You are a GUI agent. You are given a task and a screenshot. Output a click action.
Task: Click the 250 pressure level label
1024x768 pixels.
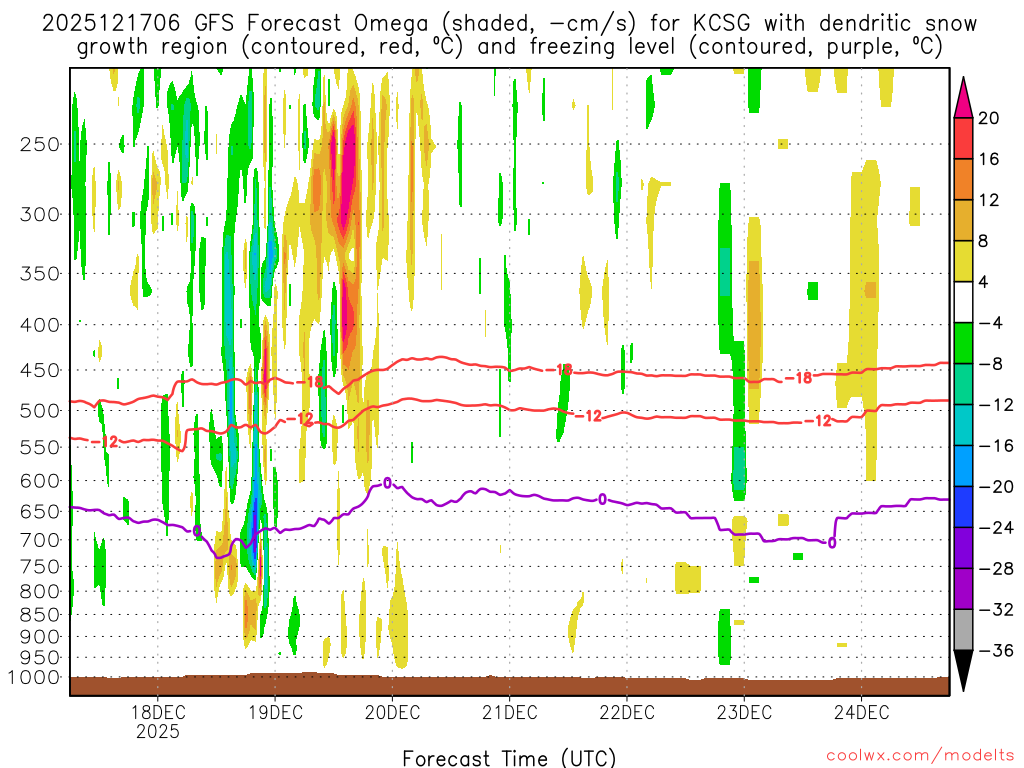pyautogui.click(x=40, y=144)
